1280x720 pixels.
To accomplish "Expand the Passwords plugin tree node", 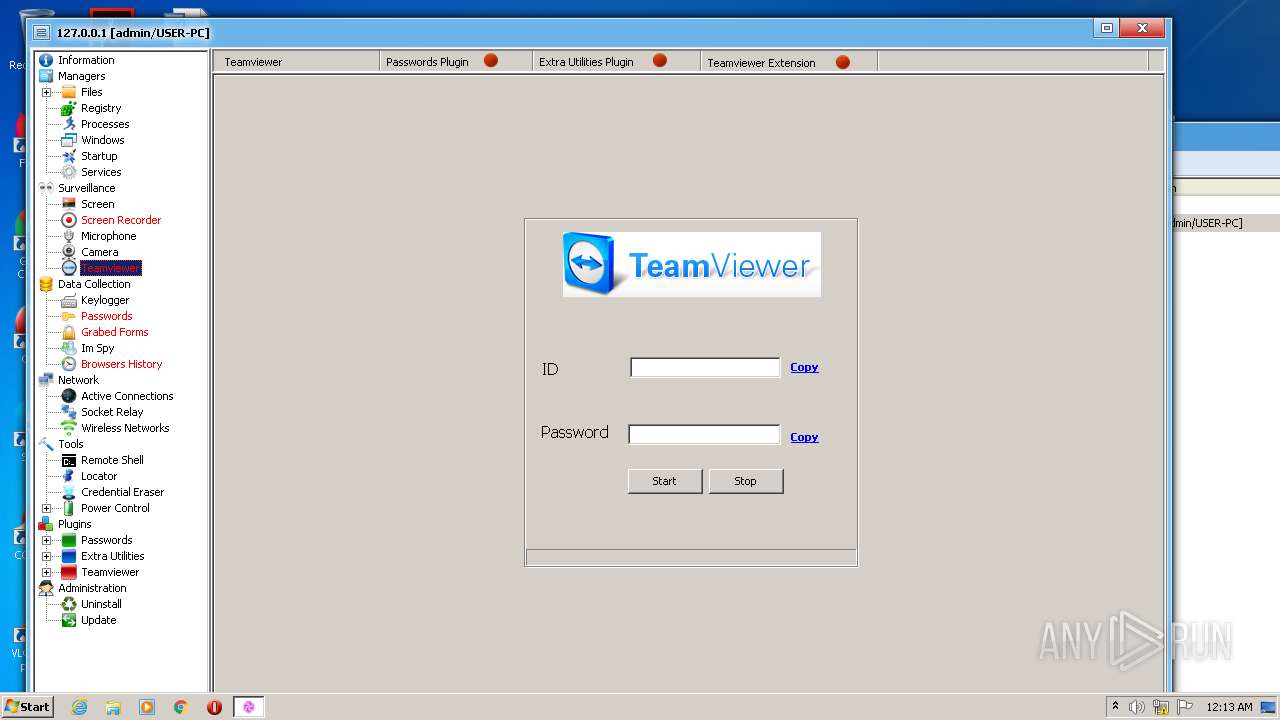I will point(46,540).
